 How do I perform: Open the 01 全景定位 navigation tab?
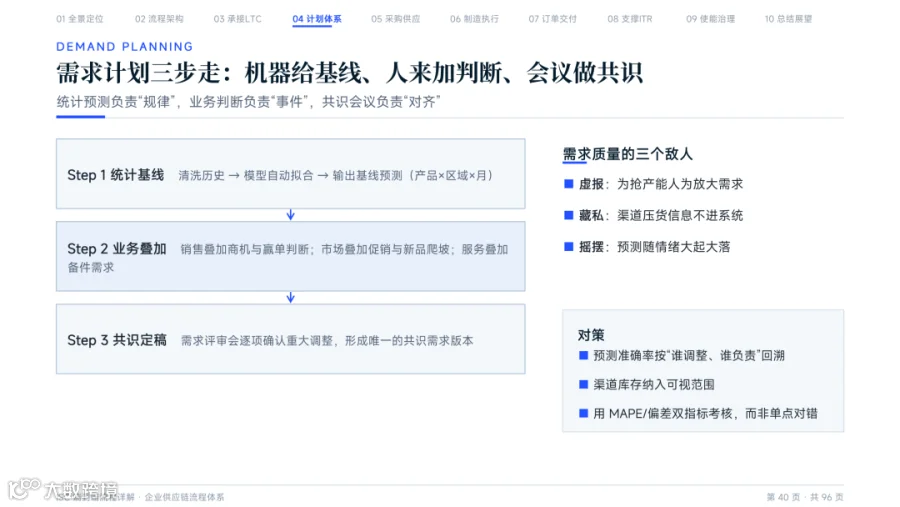click(x=80, y=19)
